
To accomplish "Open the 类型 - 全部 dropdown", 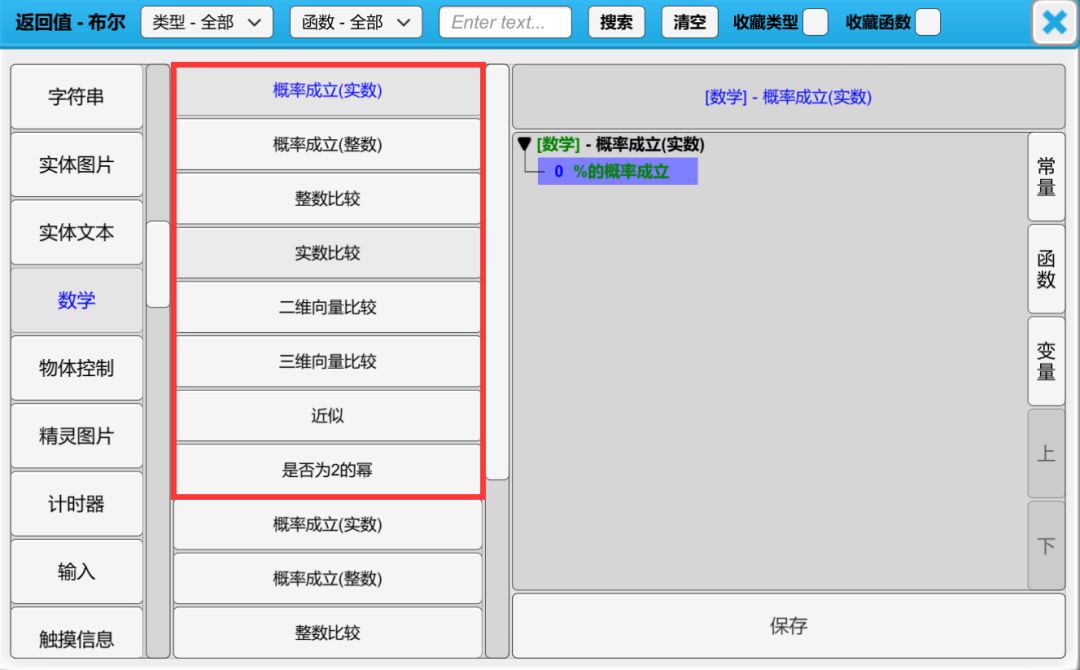I will [x=207, y=22].
